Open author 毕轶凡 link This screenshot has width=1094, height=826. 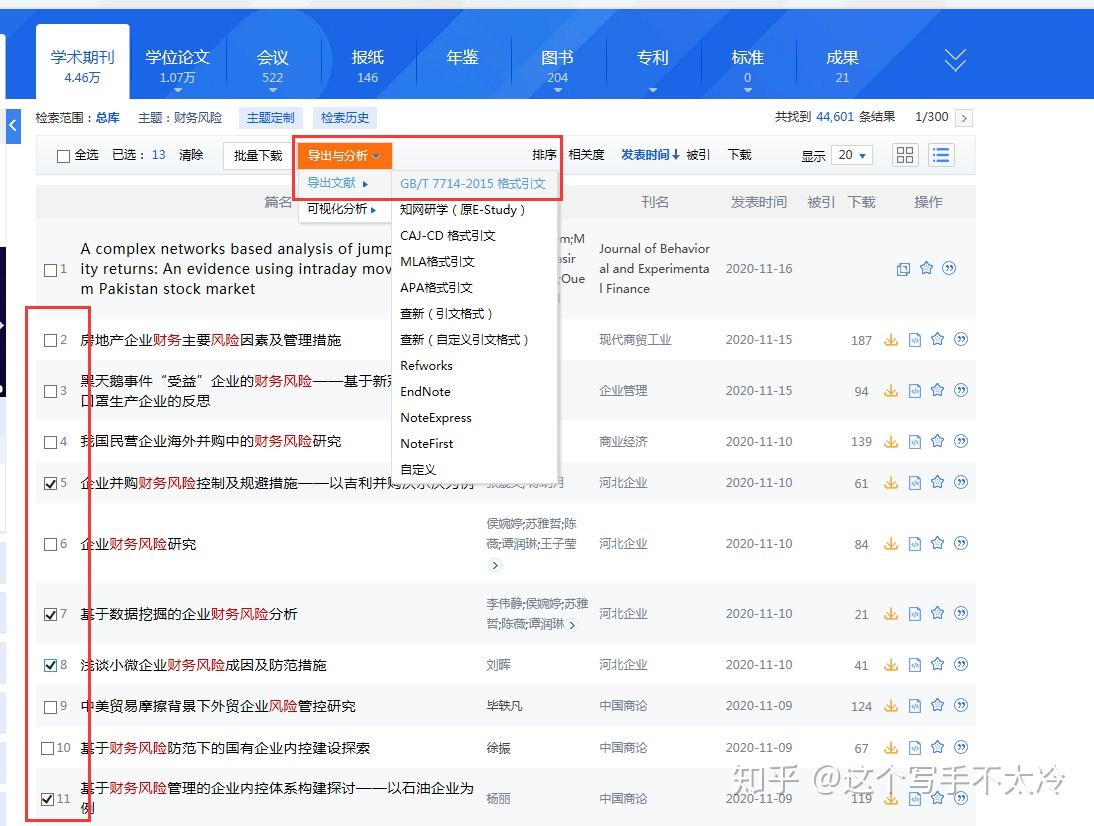point(504,706)
